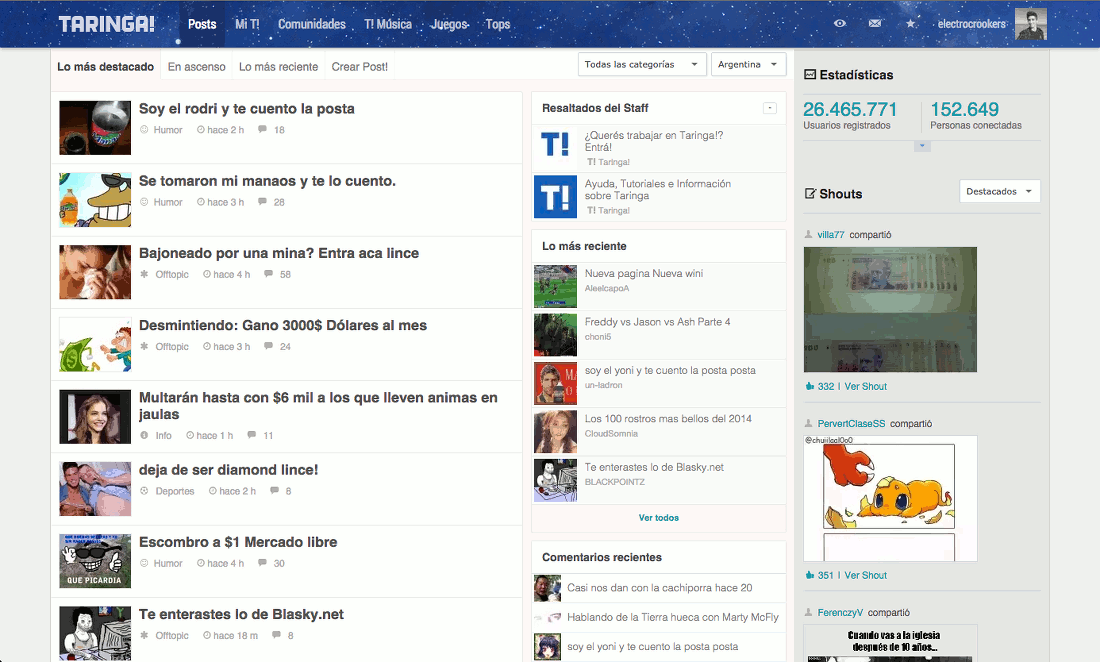Open the favorites star icon
Screen dimensions: 1100x662
coord(911,23)
